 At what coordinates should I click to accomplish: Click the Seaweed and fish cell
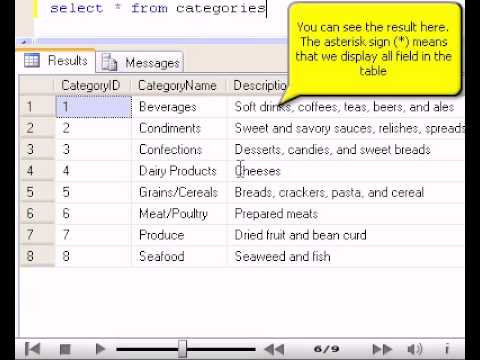coord(346,256)
